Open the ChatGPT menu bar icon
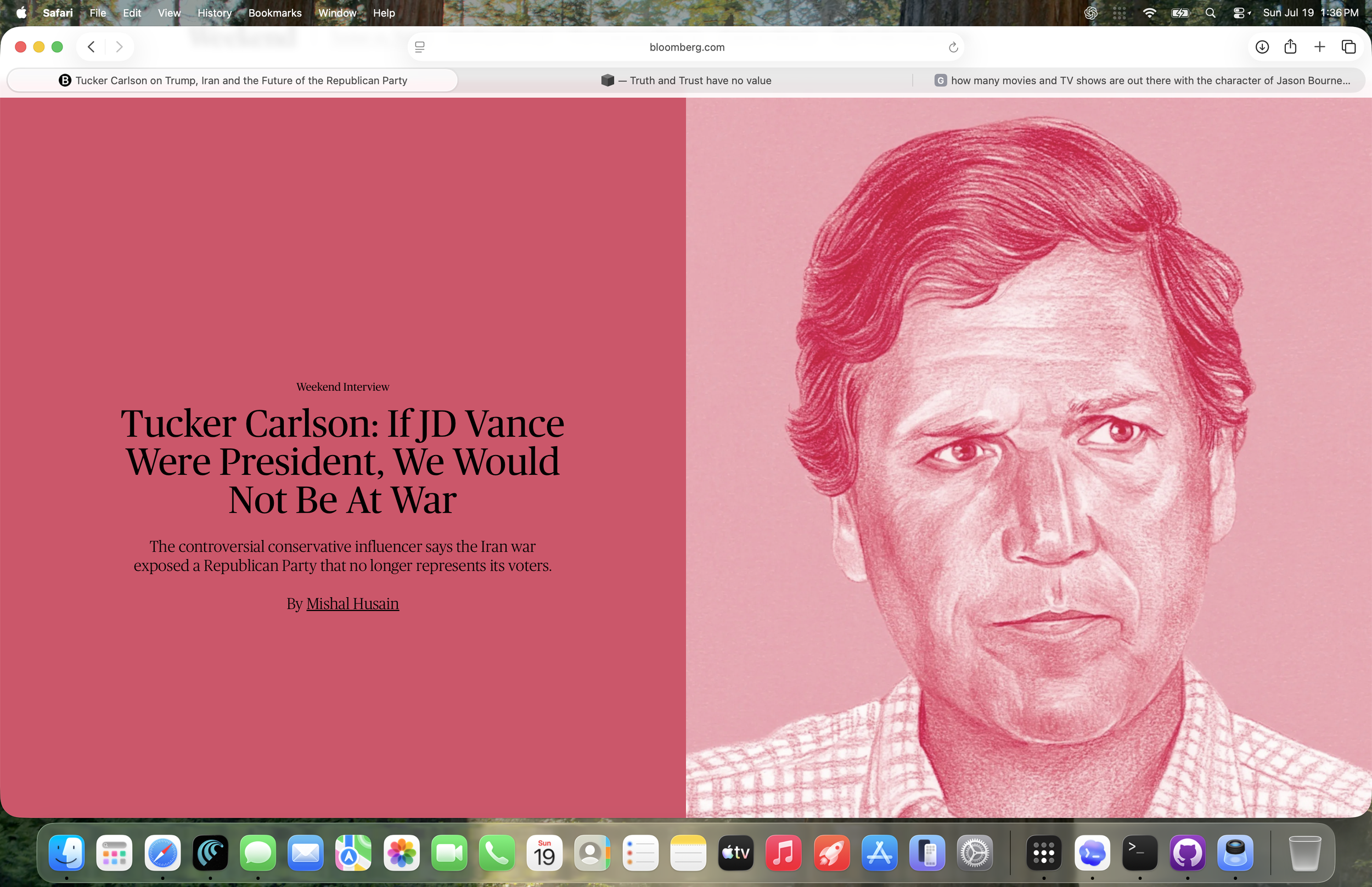The image size is (1372, 887). [1090, 13]
